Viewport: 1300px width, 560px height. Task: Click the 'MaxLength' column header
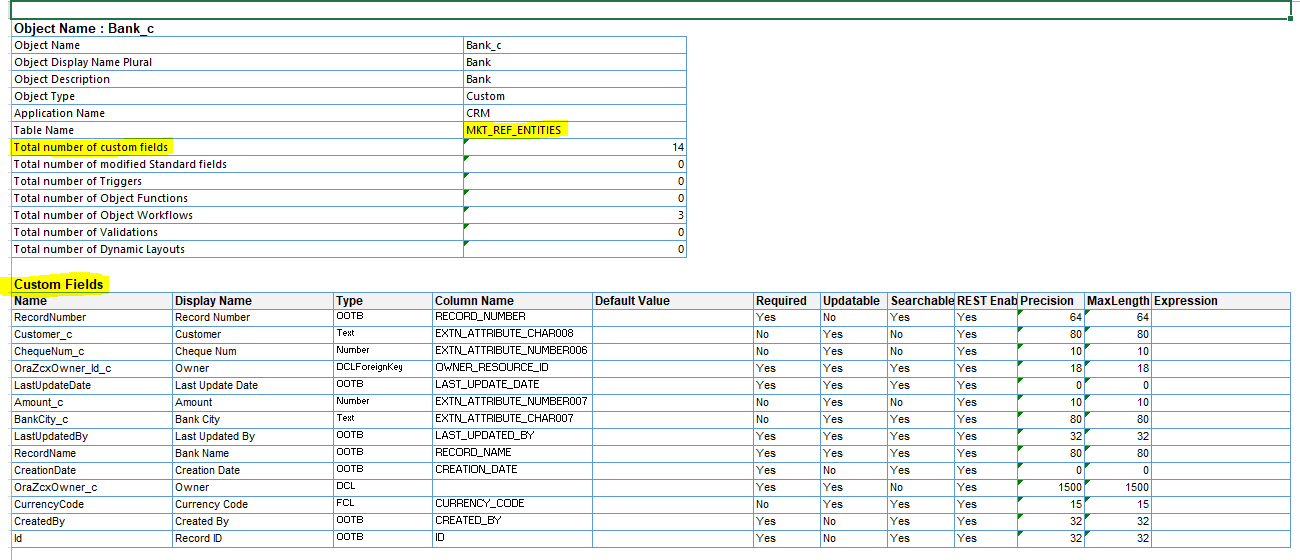(1118, 301)
